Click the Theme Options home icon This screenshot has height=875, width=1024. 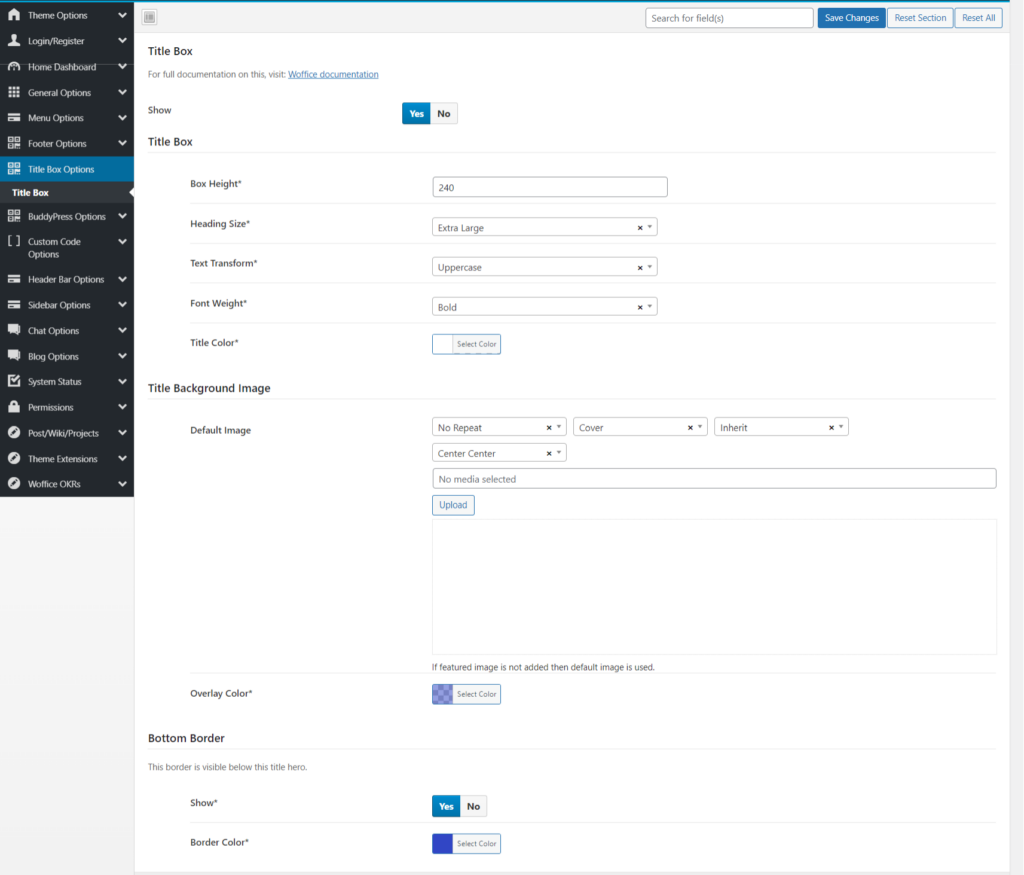pos(14,16)
